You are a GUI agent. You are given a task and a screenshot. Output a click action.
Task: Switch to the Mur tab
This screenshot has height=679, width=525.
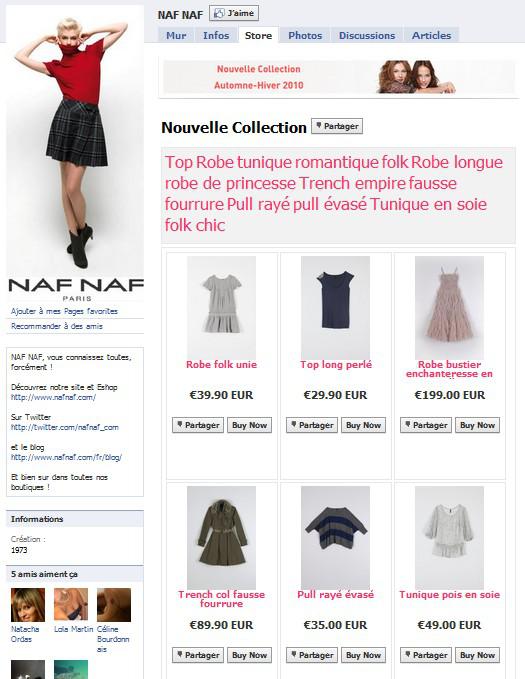(x=176, y=36)
